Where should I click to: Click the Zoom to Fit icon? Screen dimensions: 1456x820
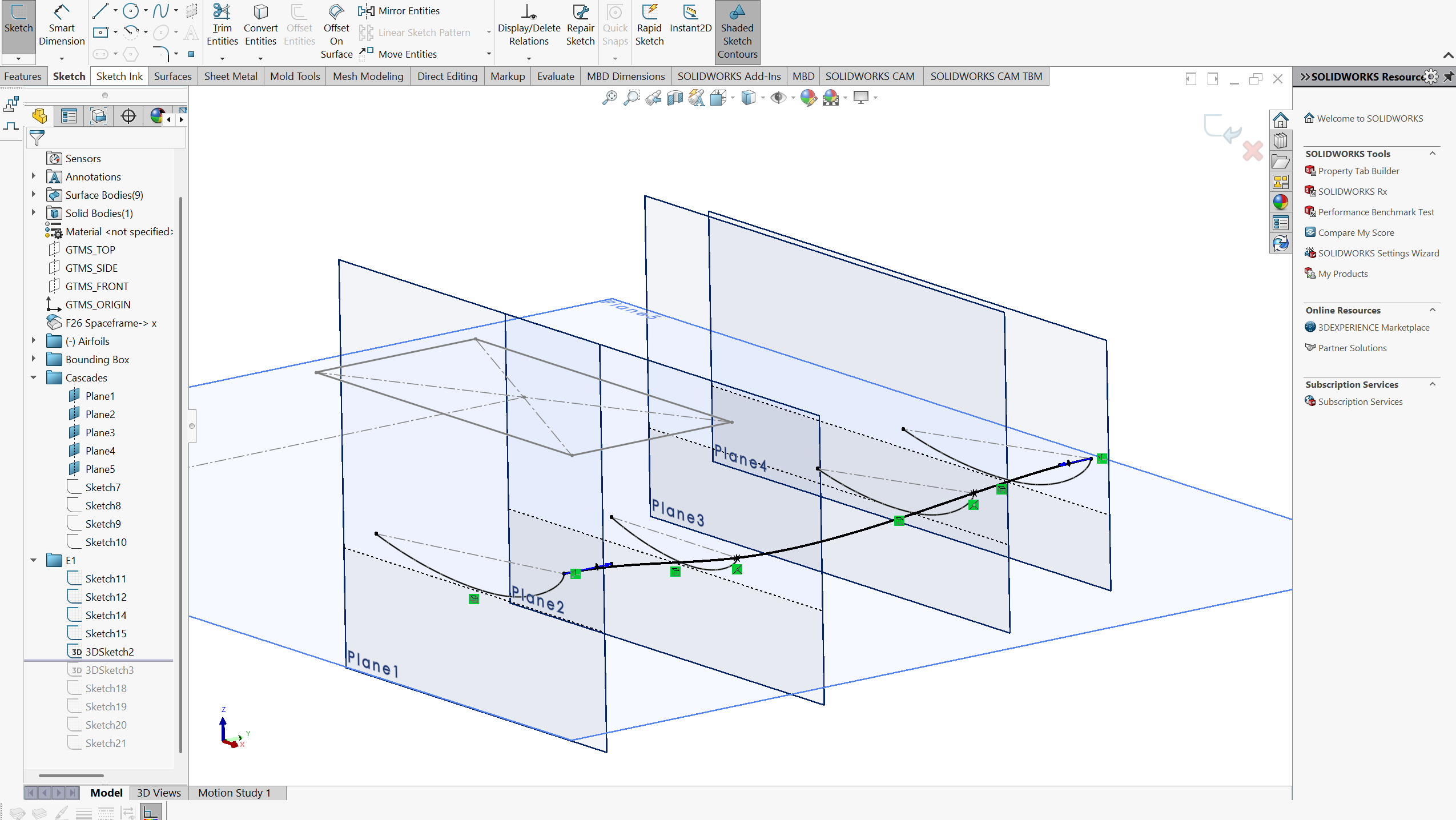click(609, 98)
